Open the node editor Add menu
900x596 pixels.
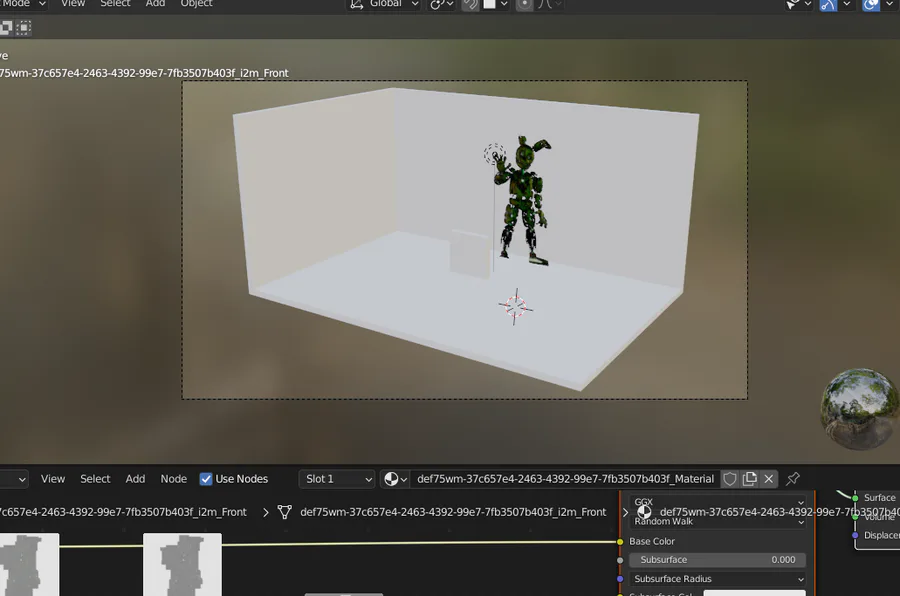point(135,479)
